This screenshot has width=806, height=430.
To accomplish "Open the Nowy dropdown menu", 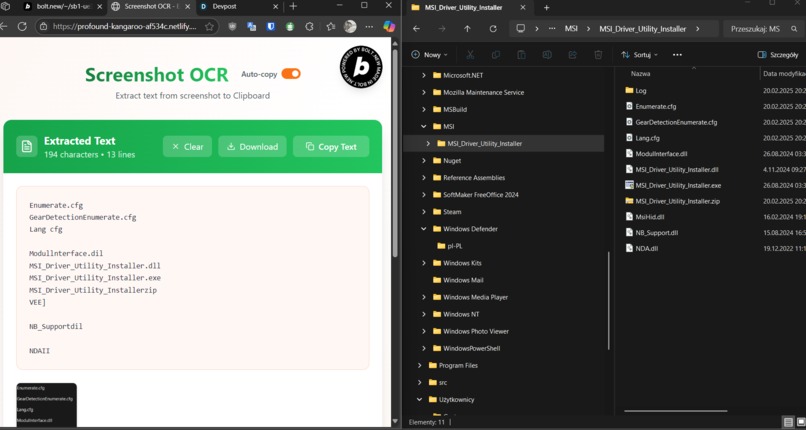I will (430, 54).
